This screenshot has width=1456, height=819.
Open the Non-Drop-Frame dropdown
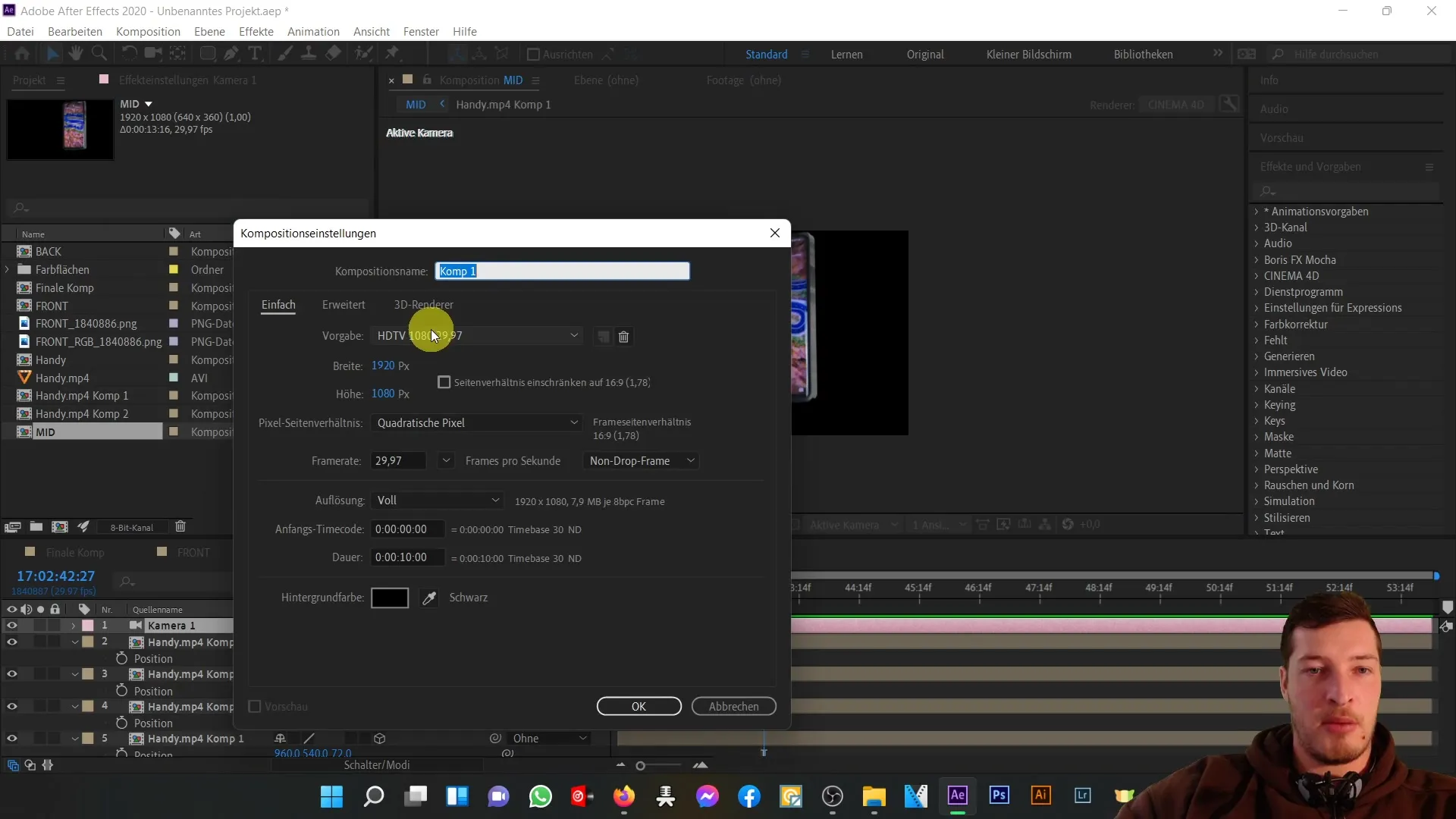(x=641, y=461)
